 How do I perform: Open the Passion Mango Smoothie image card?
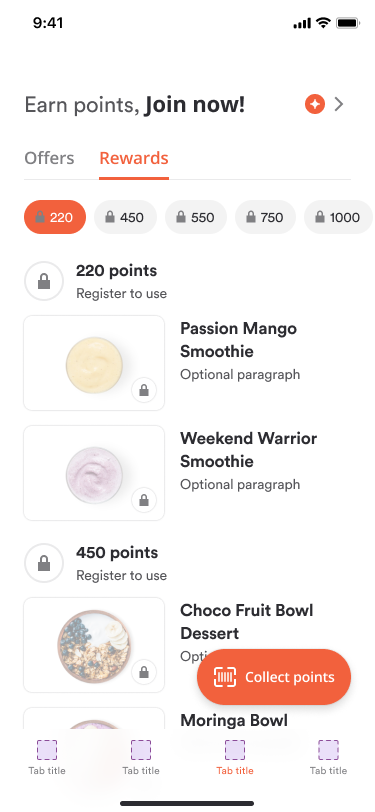pos(94,363)
